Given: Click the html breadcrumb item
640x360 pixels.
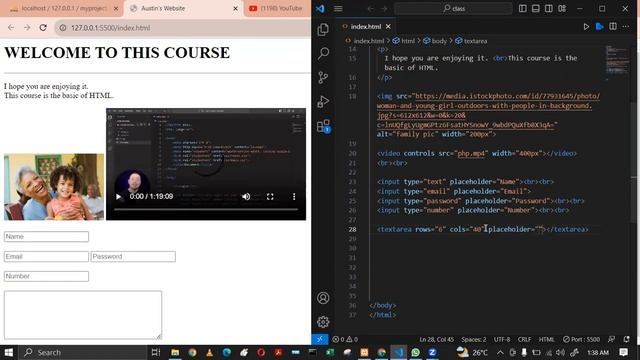Looking at the screenshot, I should click(407, 41).
